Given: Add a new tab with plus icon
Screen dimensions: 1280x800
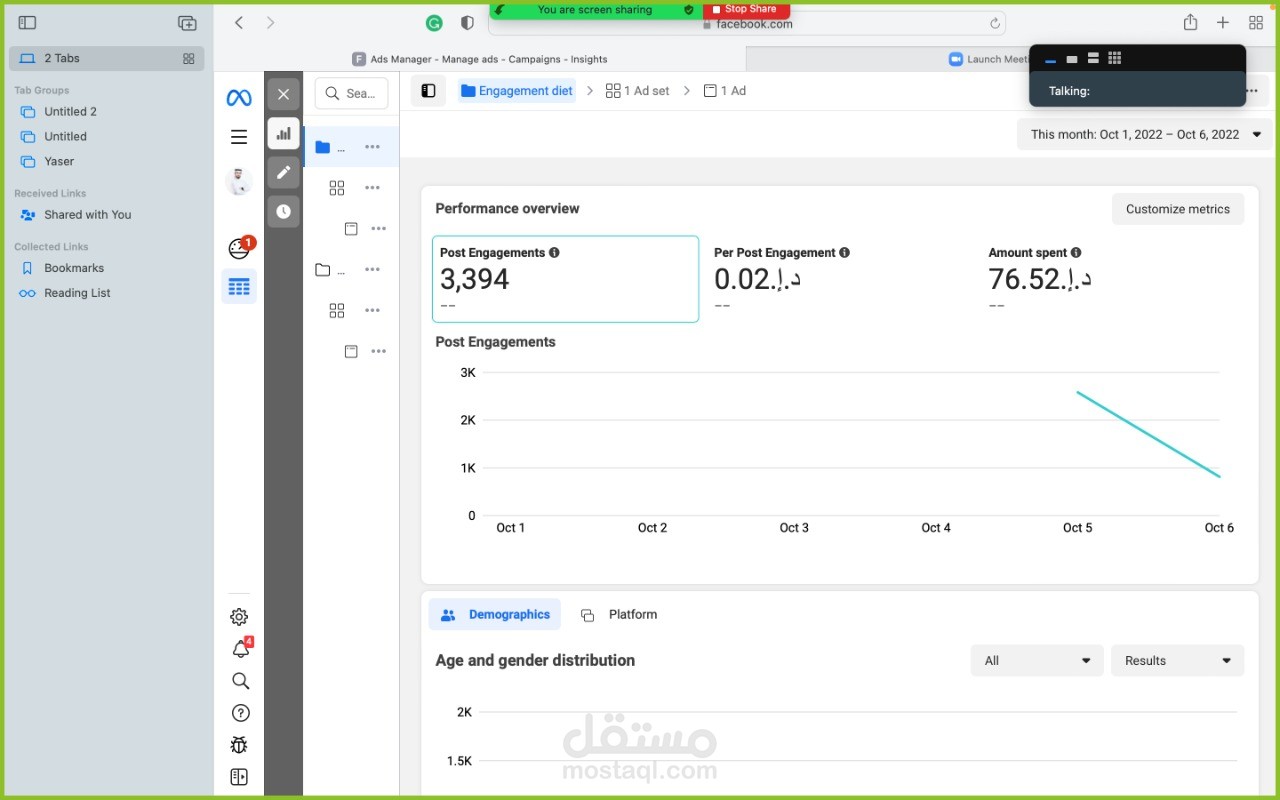Looking at the screenshot, I should [1223, 22].
